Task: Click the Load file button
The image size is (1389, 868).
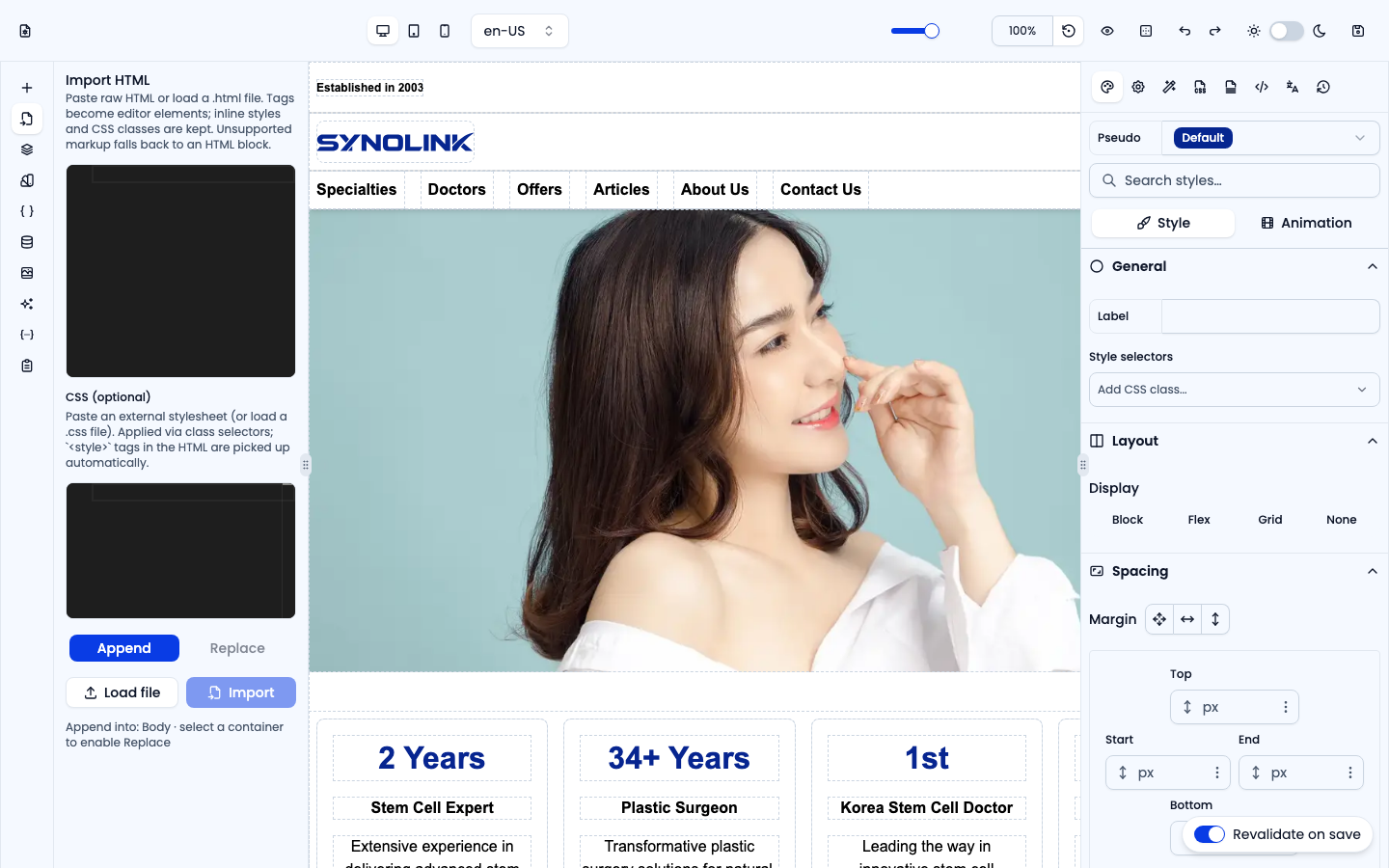Action: [122, 692]
